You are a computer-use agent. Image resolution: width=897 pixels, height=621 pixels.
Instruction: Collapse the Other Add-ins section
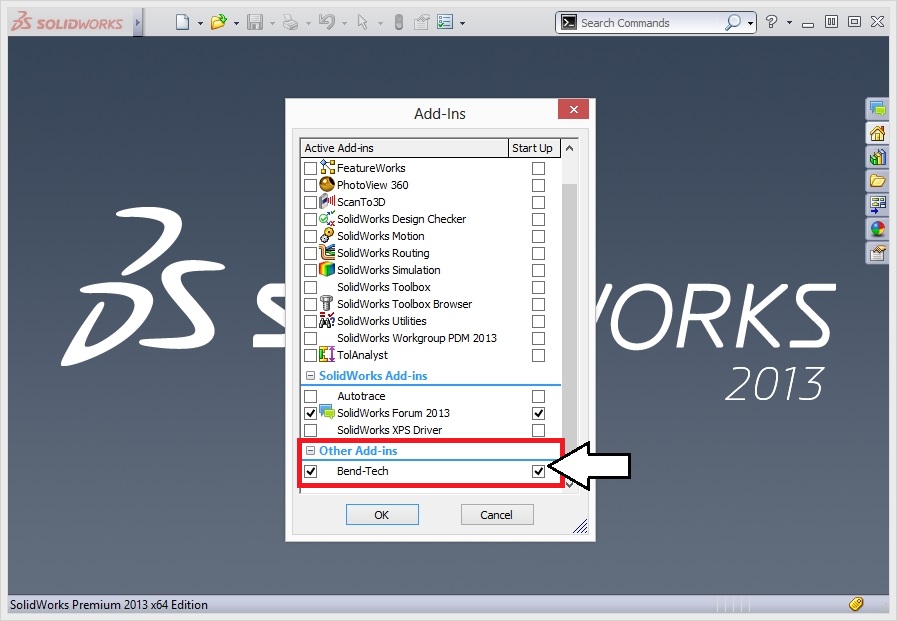pyautogui.click(x=311, y=451)
